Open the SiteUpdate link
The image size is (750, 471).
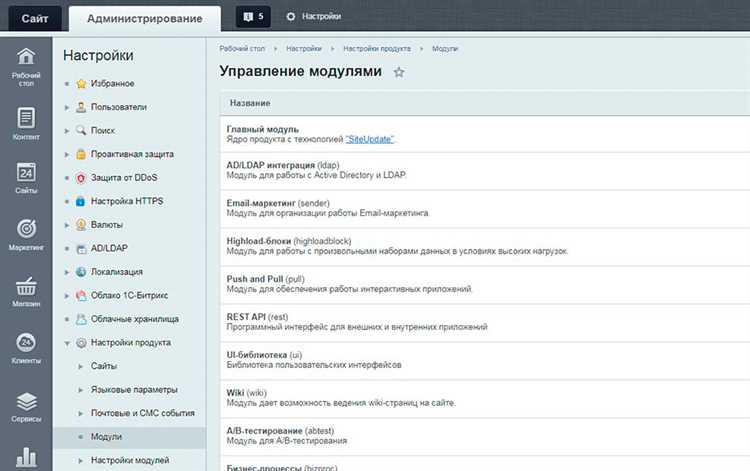coord(370,139)
